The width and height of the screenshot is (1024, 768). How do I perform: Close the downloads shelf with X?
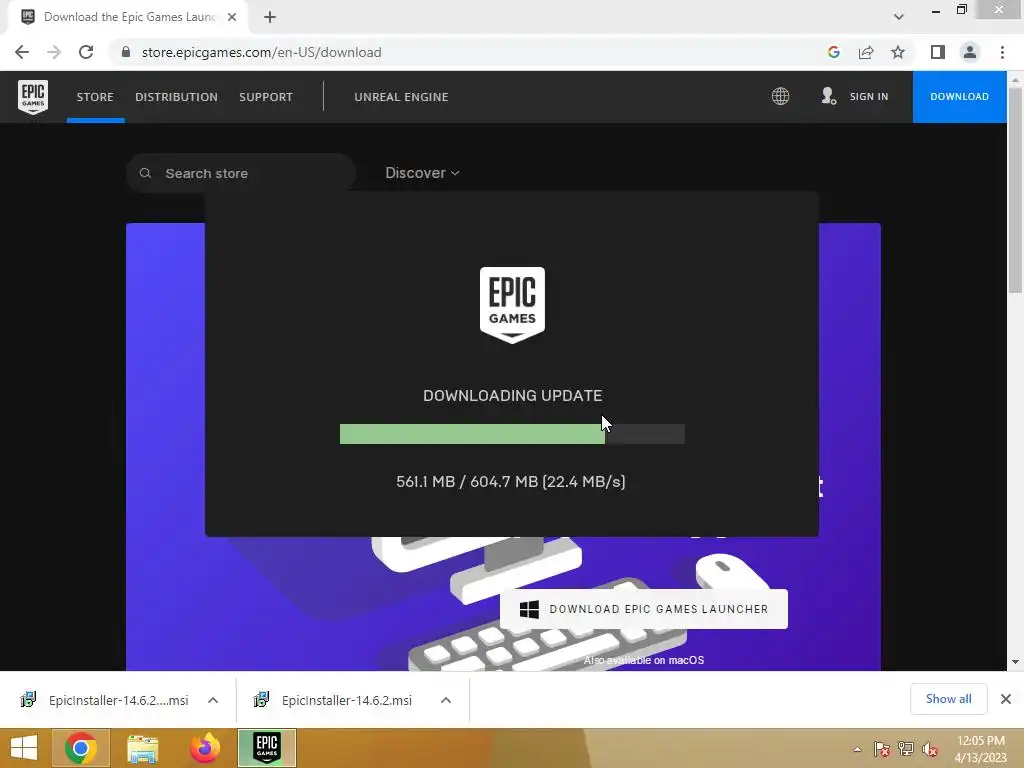coord(1006,699)
